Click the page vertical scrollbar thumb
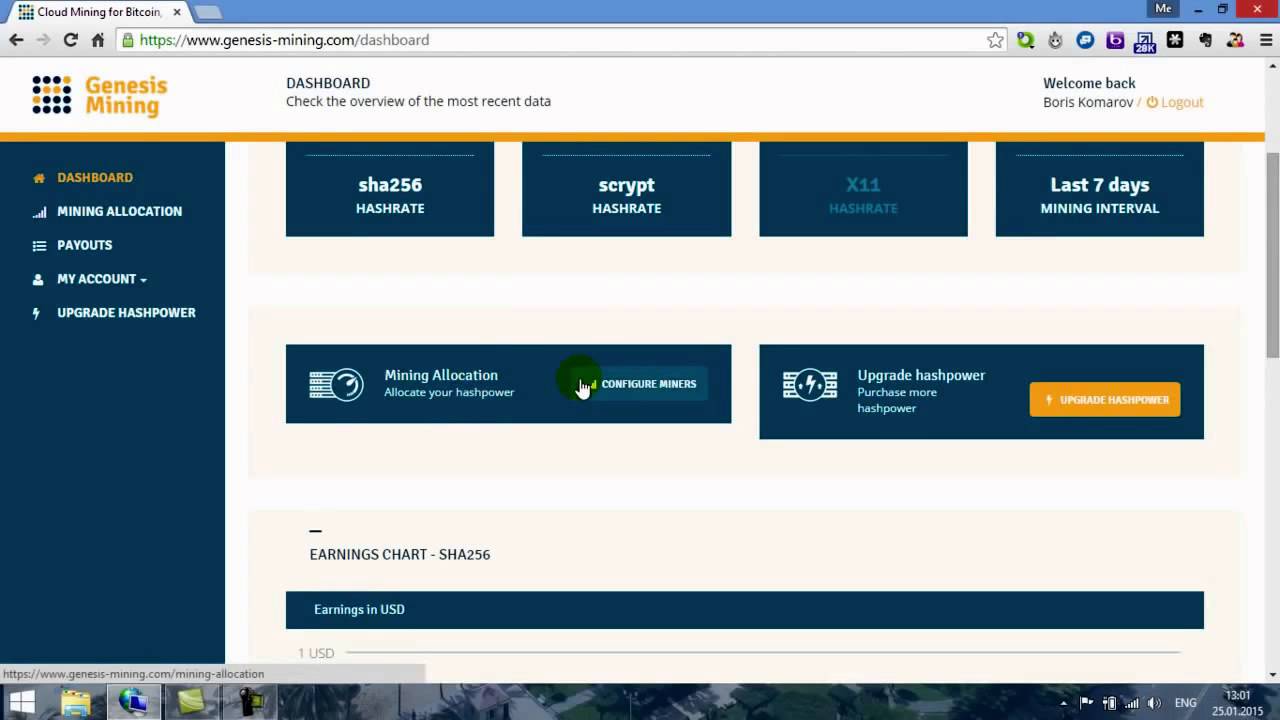Image resolution: width=1280 pixels, height=720 pixels. pyautogui.click(x=1272, y=255)
